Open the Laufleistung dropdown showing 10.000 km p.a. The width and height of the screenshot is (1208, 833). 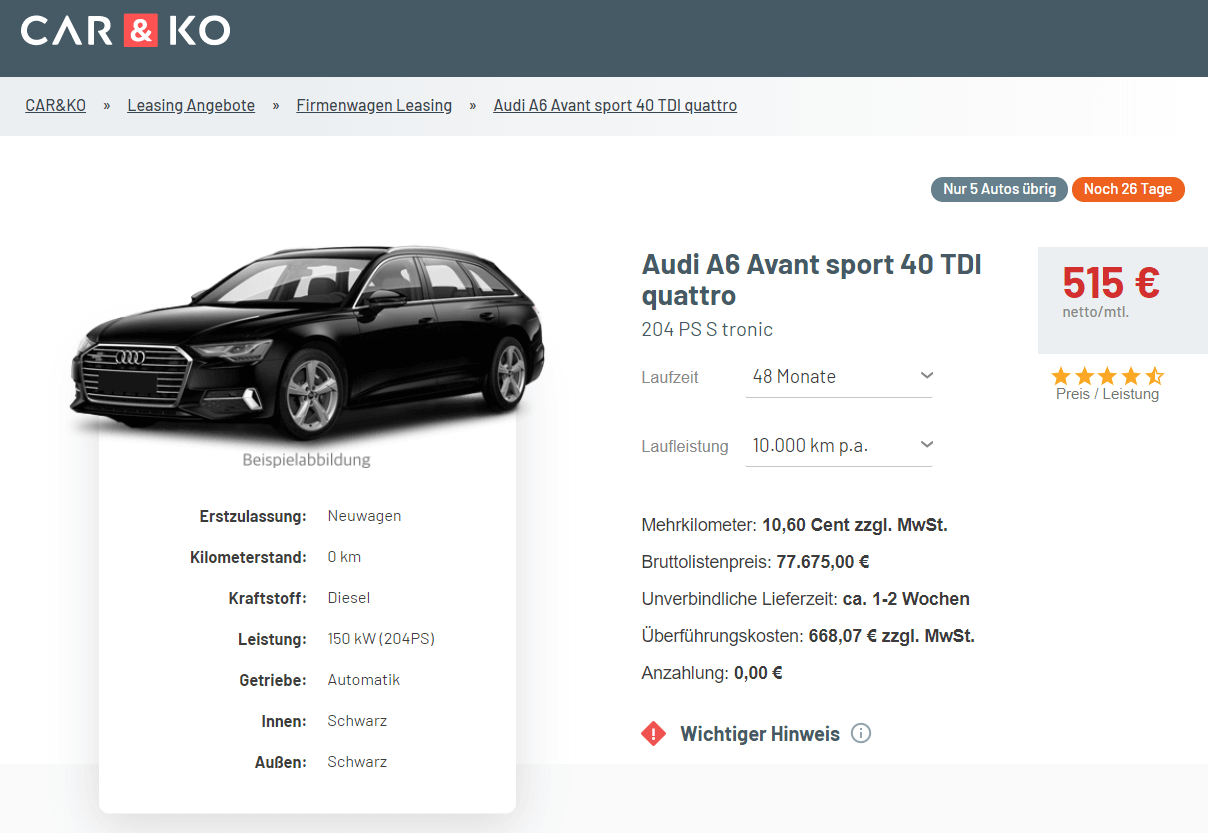click(839, 446)
